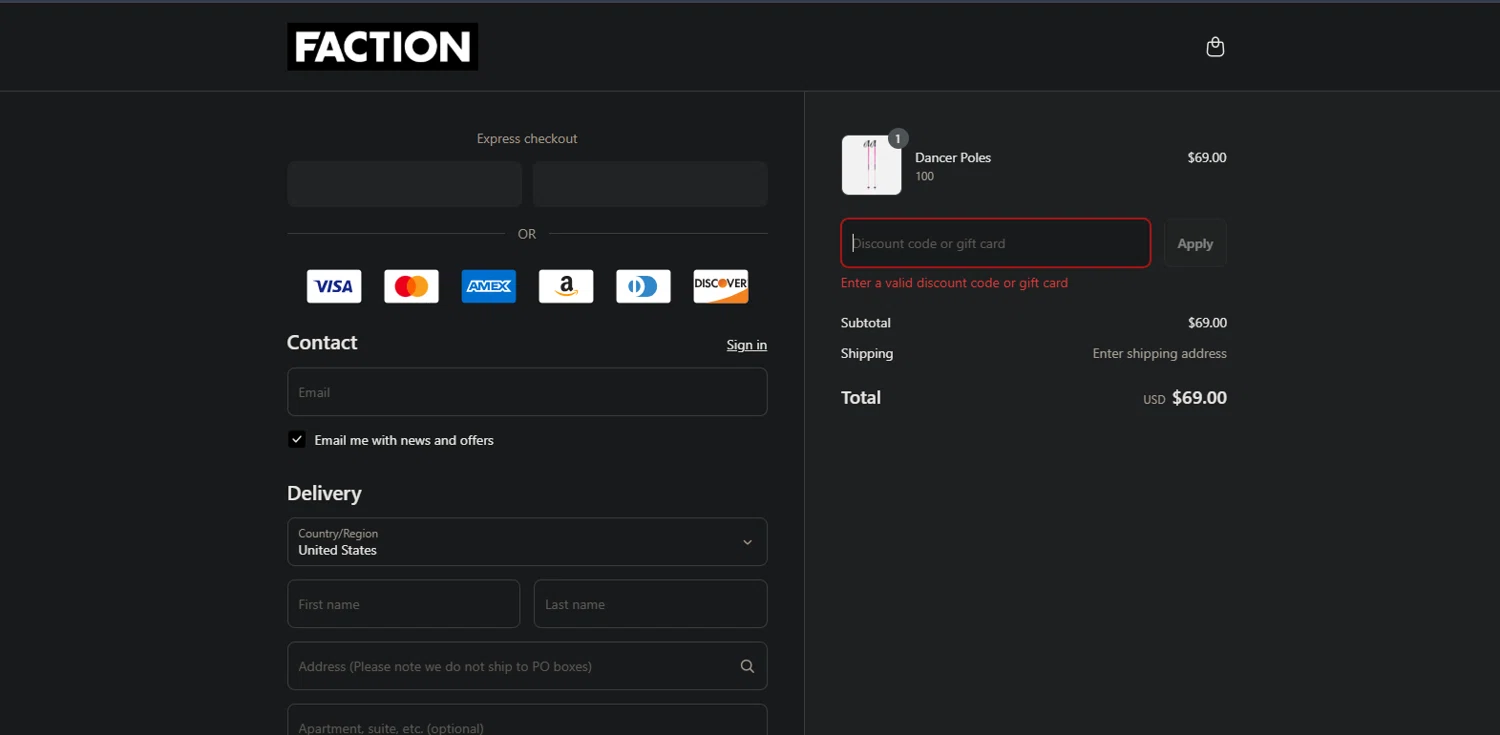This screenshot has width=1500, height=735.
Task: Focus the Email input field
Action: 527,392
